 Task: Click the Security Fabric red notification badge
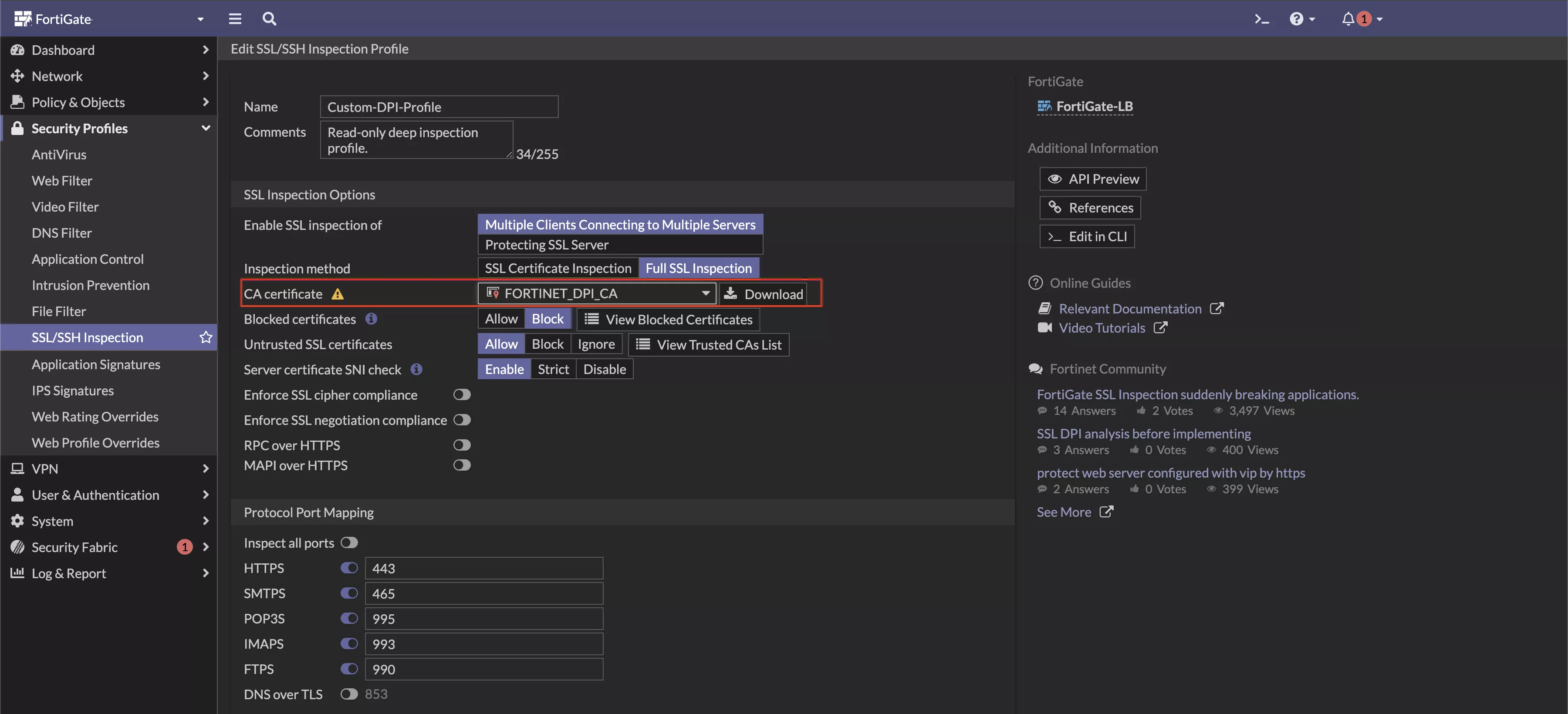[184, 547]
